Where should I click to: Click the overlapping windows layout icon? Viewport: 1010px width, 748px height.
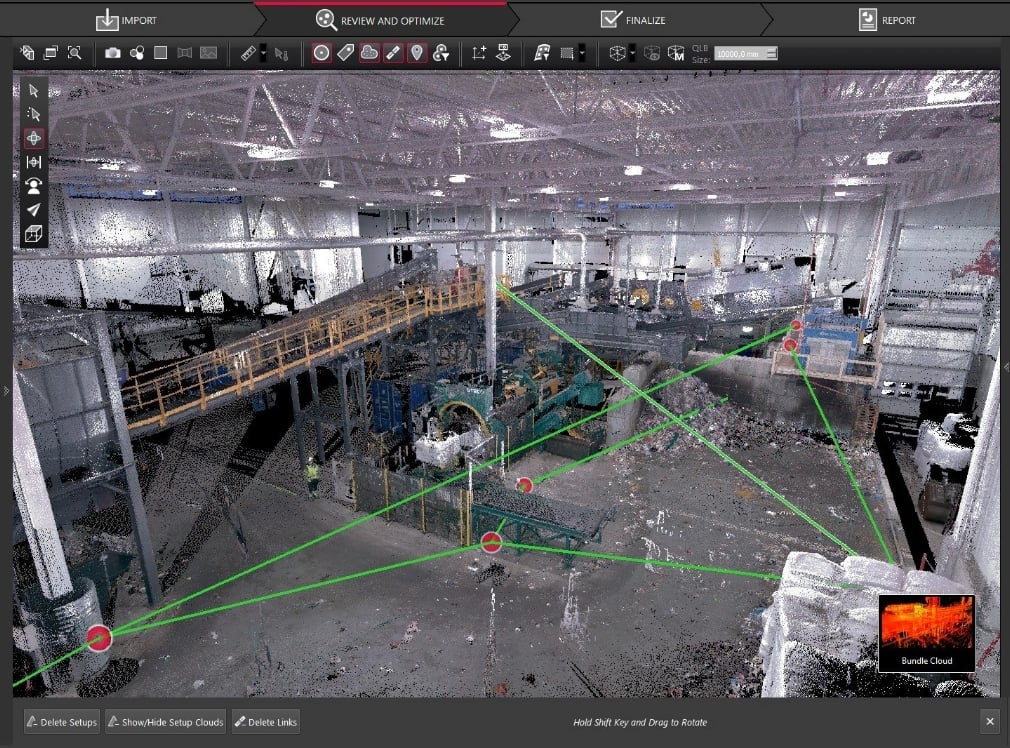(x=51, y=53)
